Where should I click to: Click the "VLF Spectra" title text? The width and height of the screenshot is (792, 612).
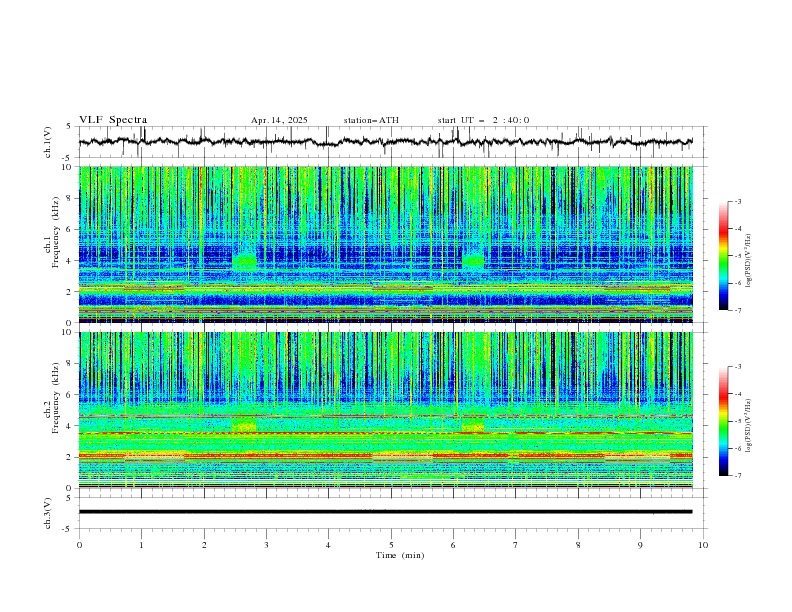113,120
